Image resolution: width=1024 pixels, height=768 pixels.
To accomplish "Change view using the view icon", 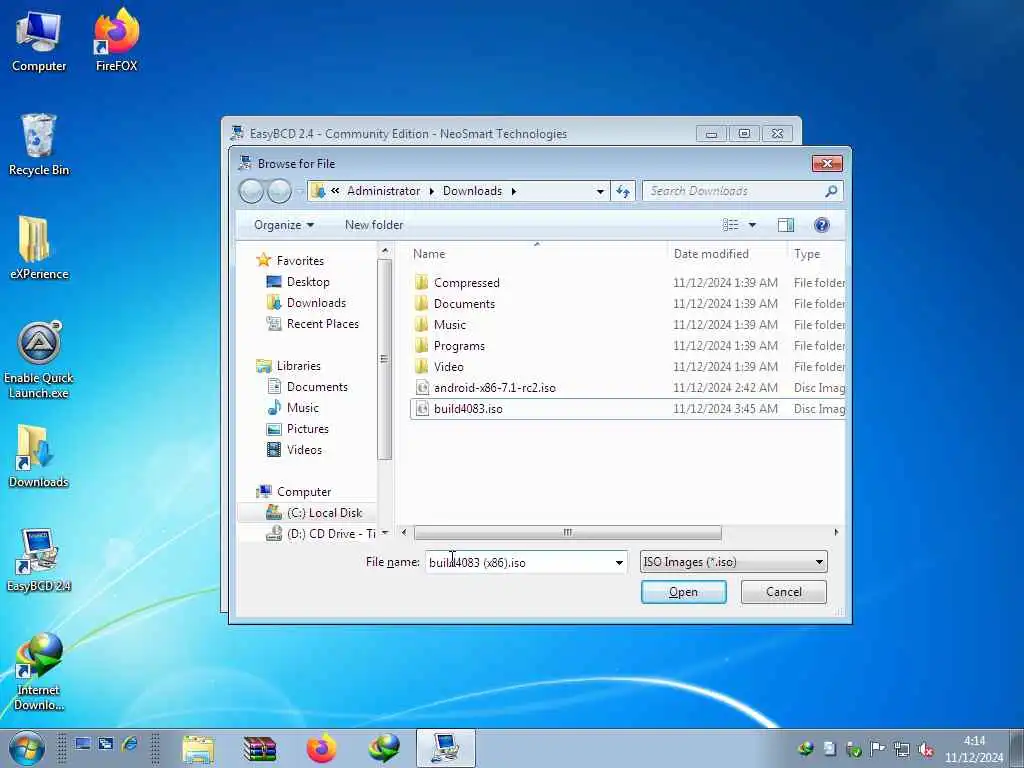I will [x=730, y=225].
